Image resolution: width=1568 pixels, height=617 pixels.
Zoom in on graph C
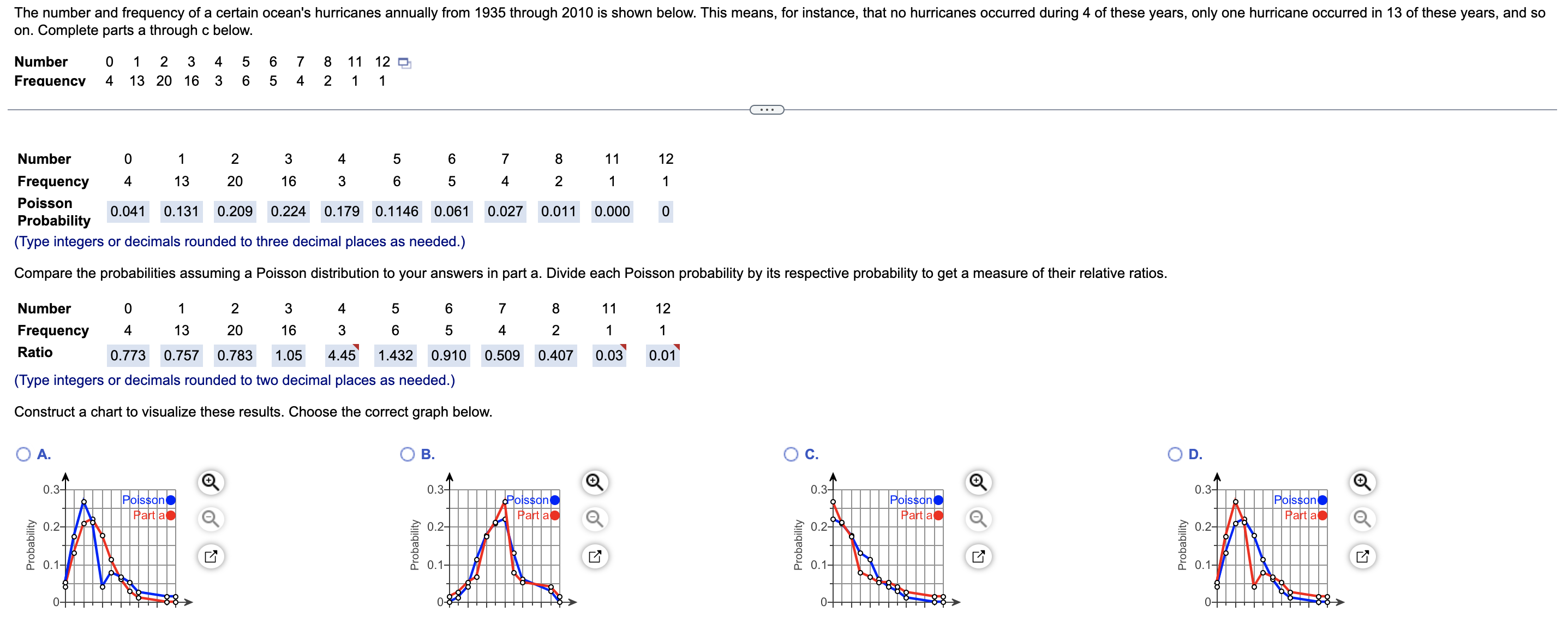coord(978,482)
